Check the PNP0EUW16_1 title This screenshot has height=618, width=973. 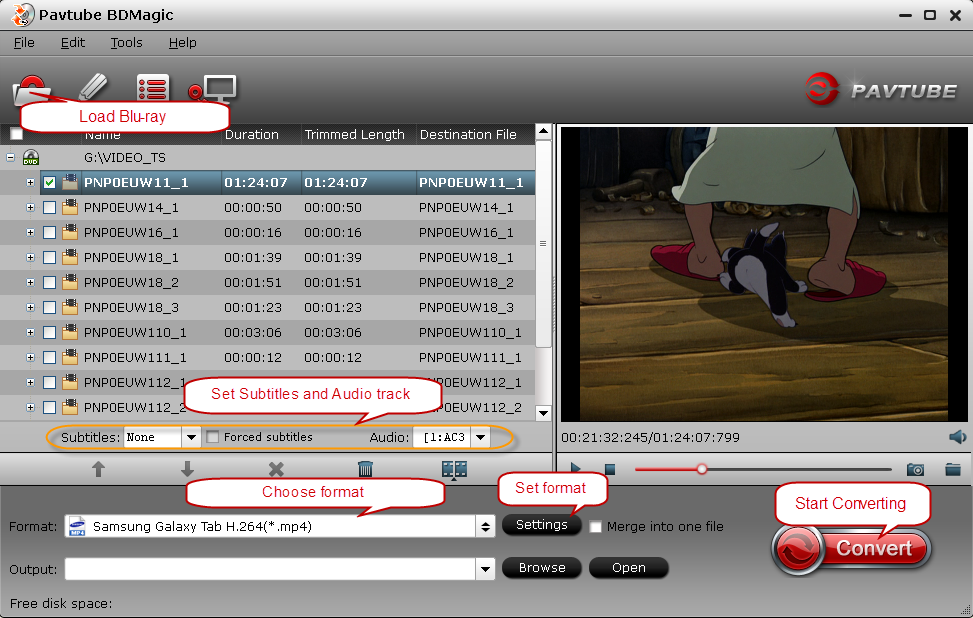click(50, 233)
